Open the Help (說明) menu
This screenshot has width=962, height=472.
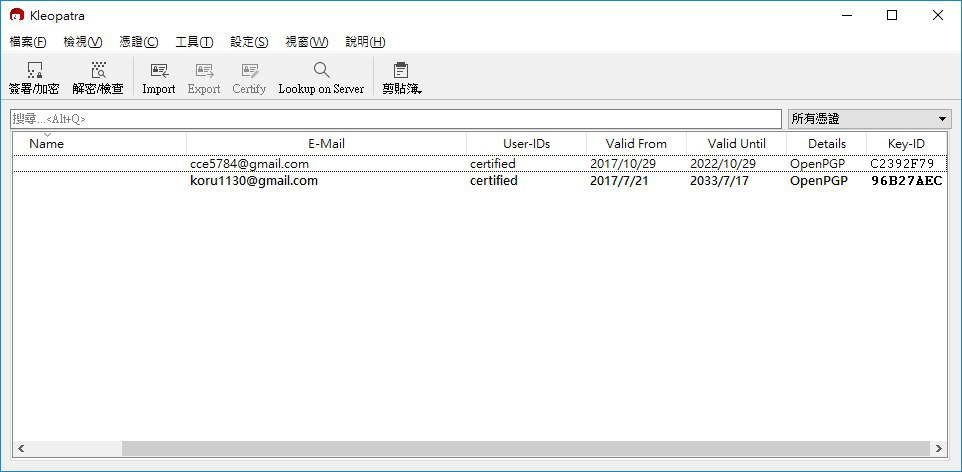pyautogui.click(x=365, y=42)
